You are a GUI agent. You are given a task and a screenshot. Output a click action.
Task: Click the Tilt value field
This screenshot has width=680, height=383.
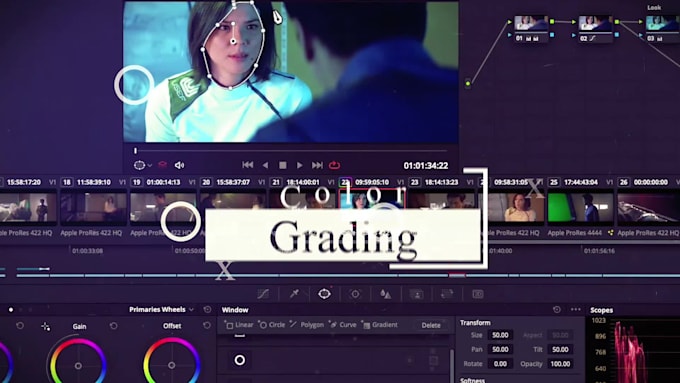560,349
